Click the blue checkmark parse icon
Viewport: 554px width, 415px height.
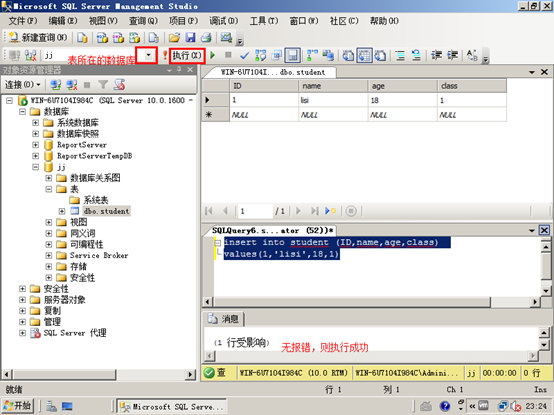tap(244, 55)
